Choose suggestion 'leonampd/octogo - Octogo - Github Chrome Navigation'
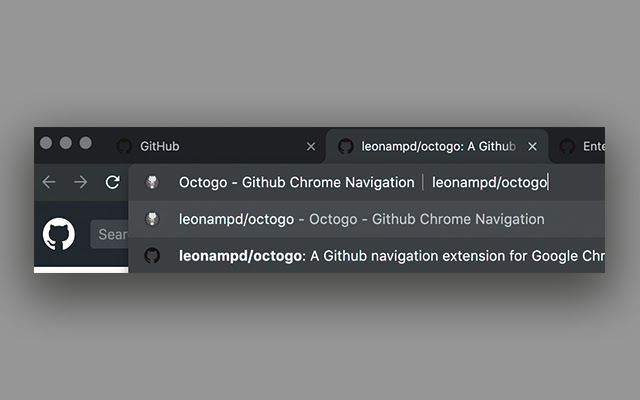640x400 pixels. pos(367,219)
